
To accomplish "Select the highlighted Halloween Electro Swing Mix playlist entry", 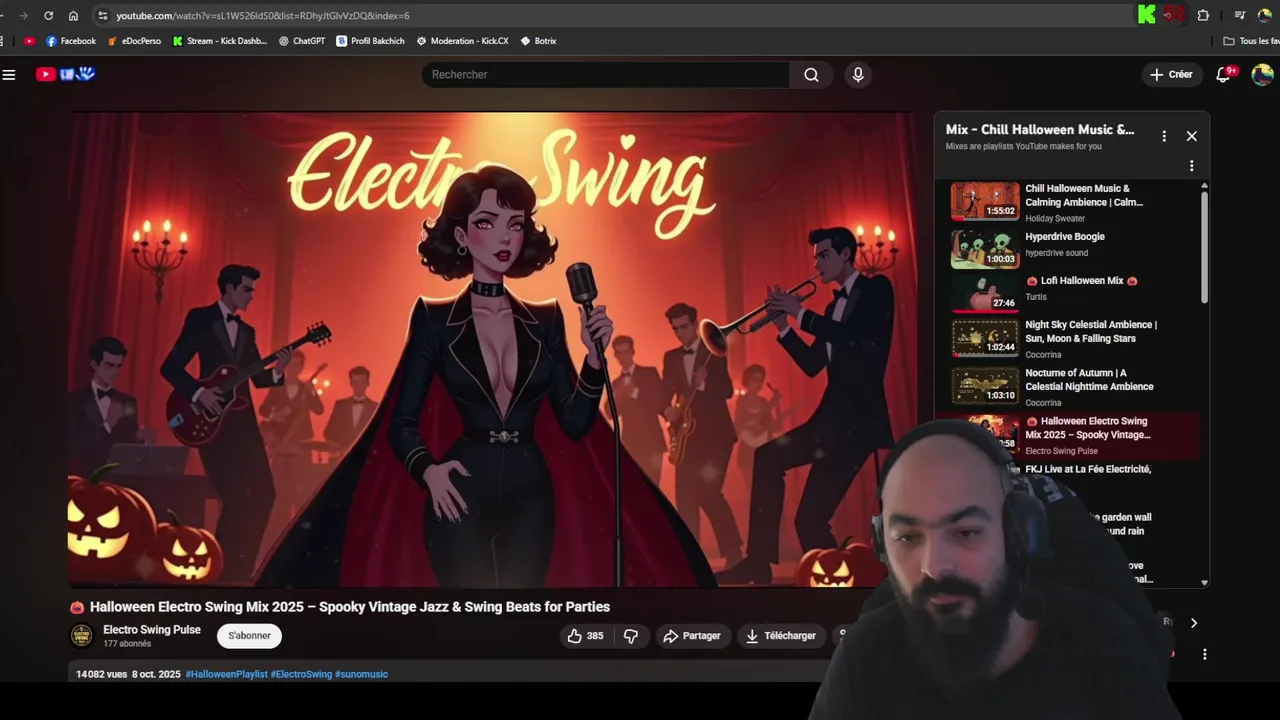I will 1068,435.
